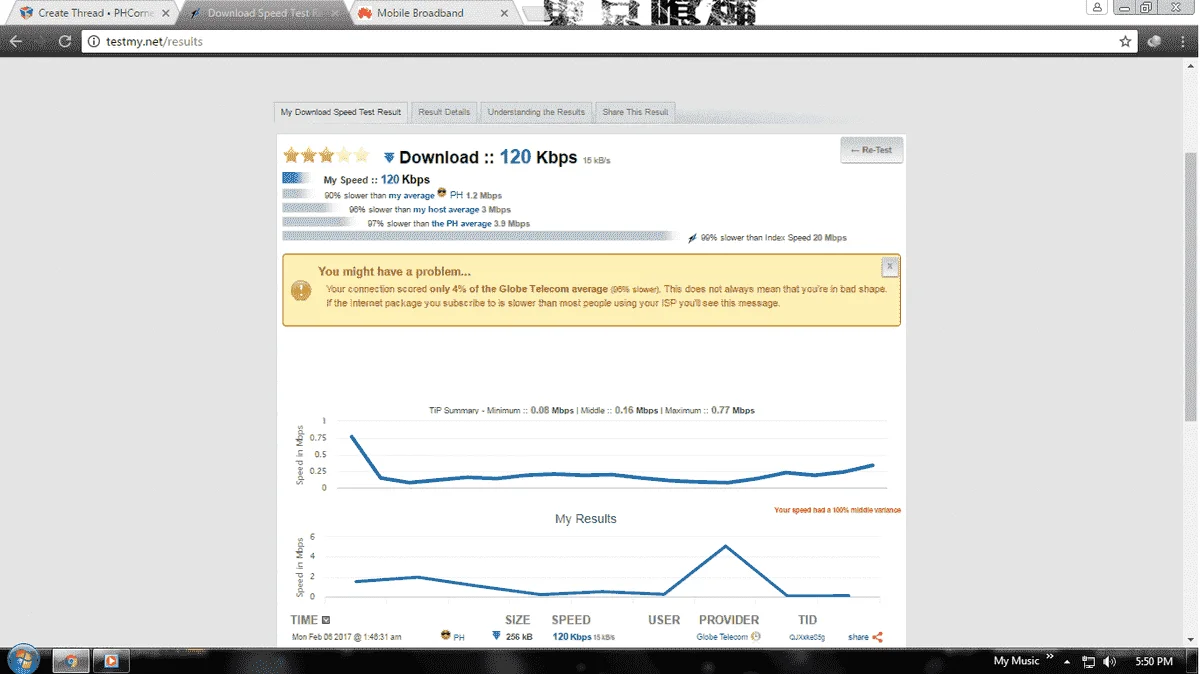Viewport: 1200px width, 674px height.
Task: Follow the 'my average' link
Action: 412,195
